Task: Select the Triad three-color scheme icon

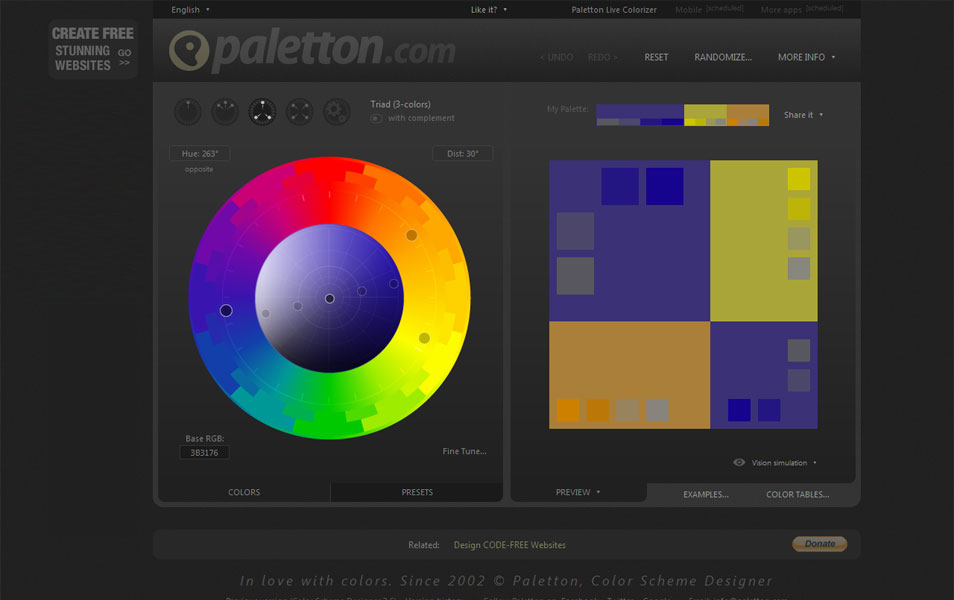Action: tap(262, 112)
